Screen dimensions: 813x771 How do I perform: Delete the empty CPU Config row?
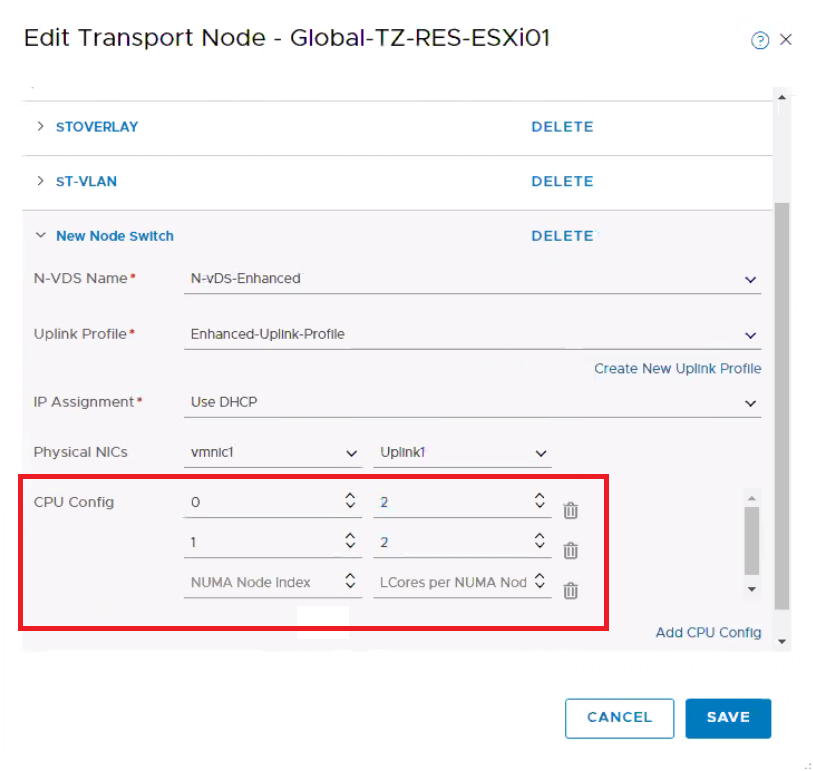(x=570, y=590)
